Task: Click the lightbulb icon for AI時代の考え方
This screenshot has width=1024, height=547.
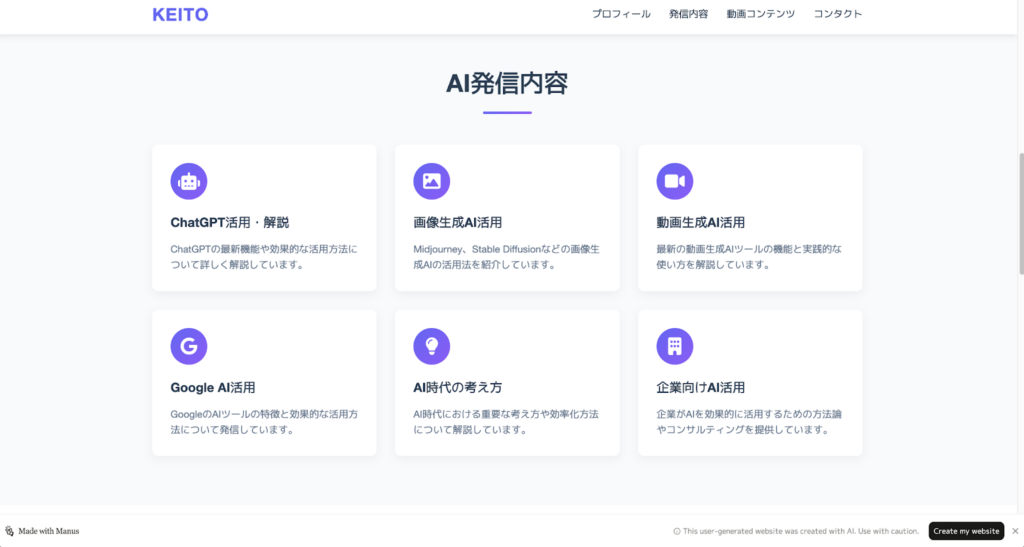Action: (431, 346)
